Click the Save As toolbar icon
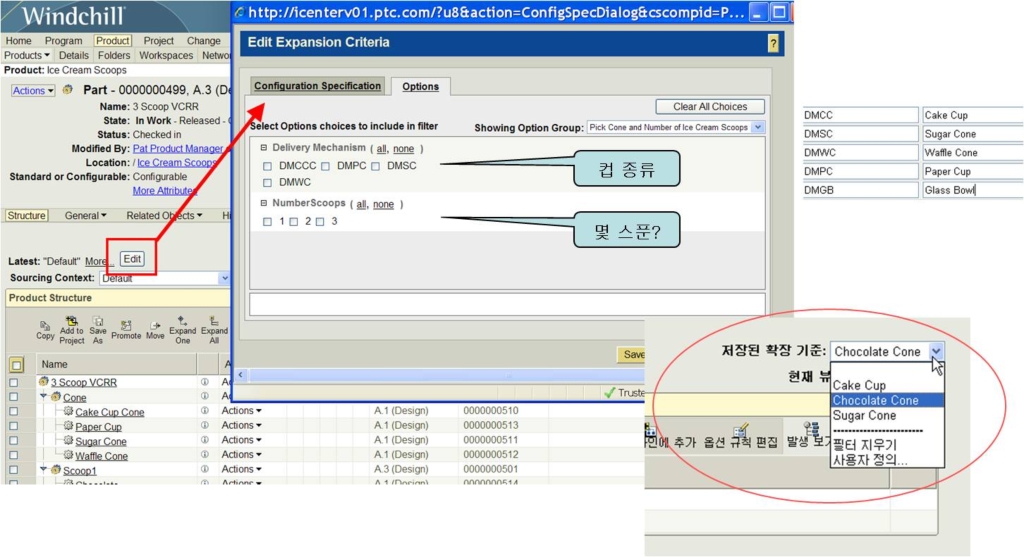 tap(98, 321)
